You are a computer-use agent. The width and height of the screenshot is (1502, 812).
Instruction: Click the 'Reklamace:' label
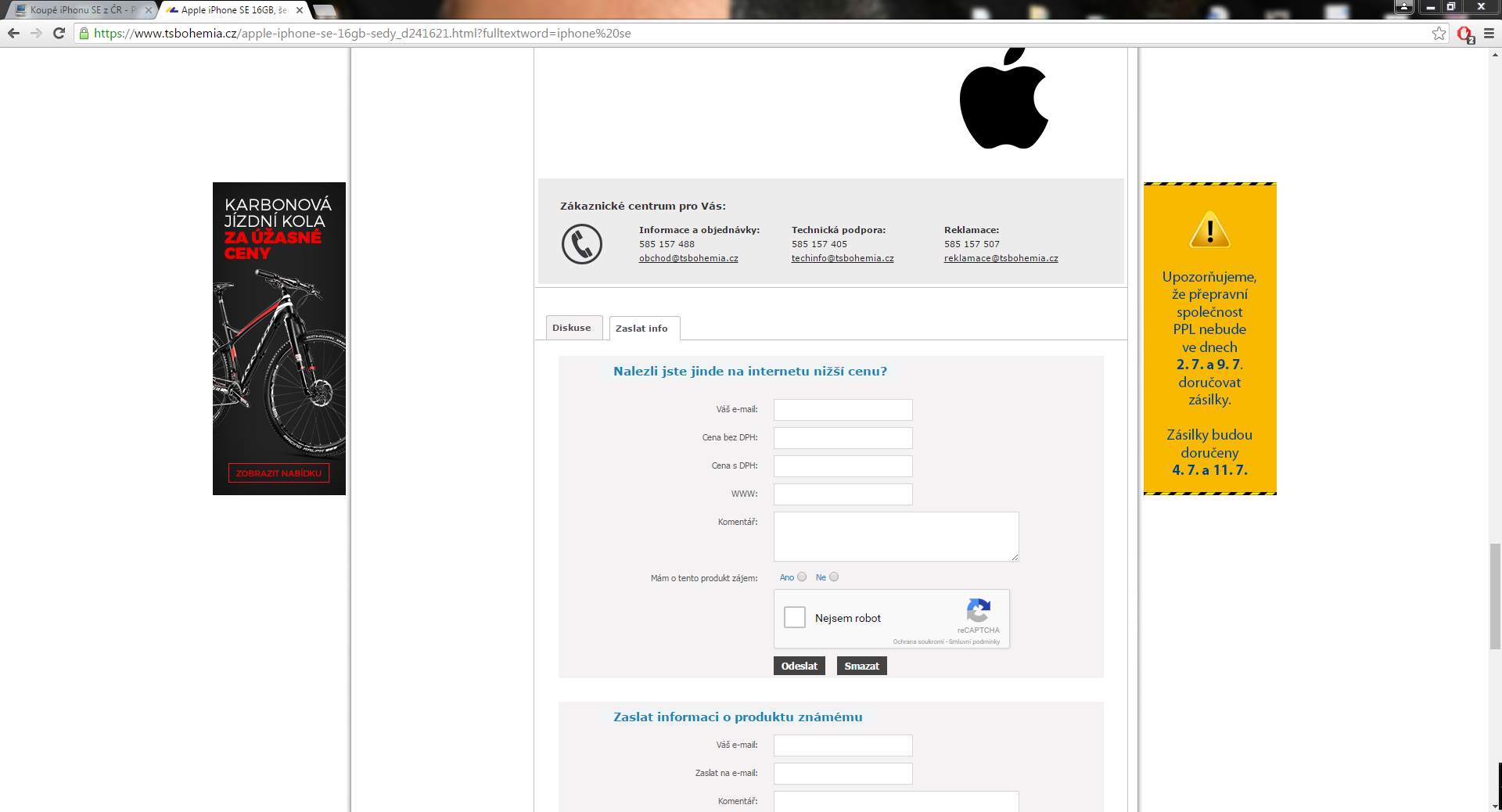(x=972, y=230)
